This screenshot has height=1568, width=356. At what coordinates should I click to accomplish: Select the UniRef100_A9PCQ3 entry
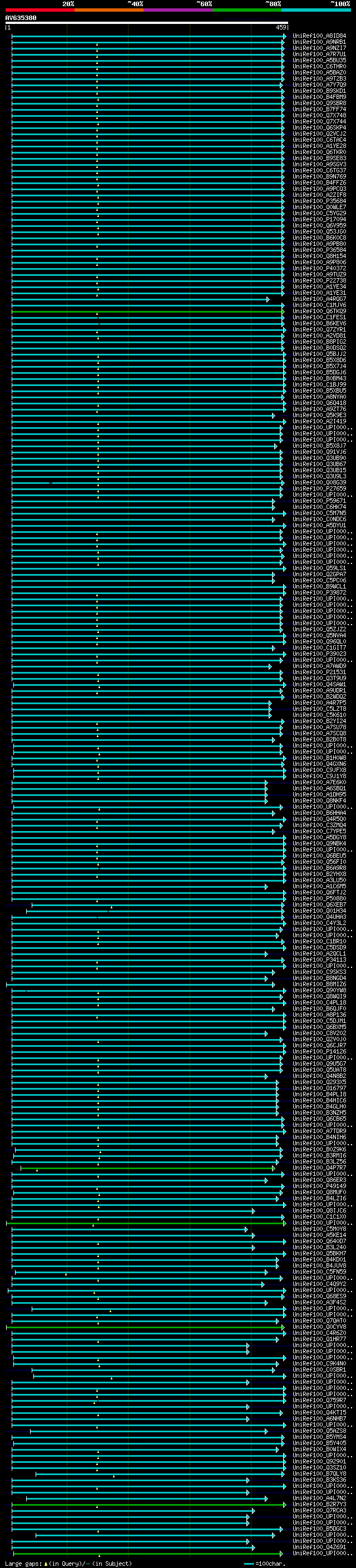coord(319,189)
